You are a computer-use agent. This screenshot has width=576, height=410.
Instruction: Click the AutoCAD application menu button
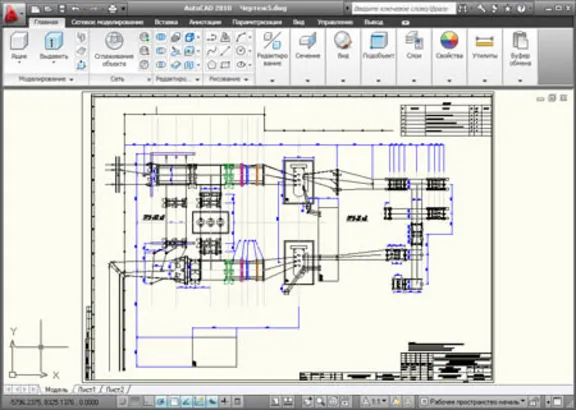(13, 13)
